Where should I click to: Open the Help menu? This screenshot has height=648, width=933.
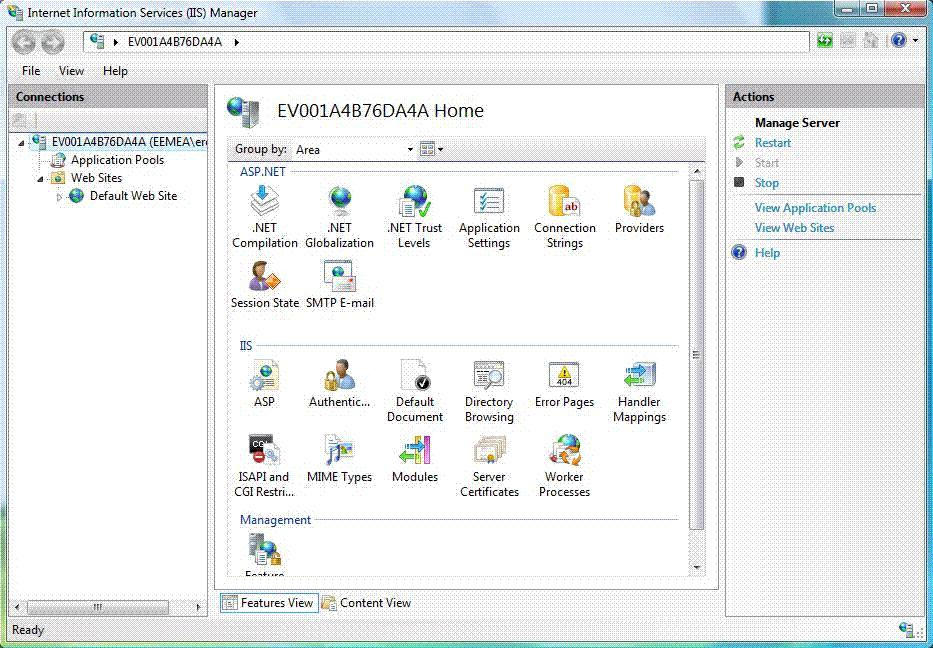pos(115,71)
